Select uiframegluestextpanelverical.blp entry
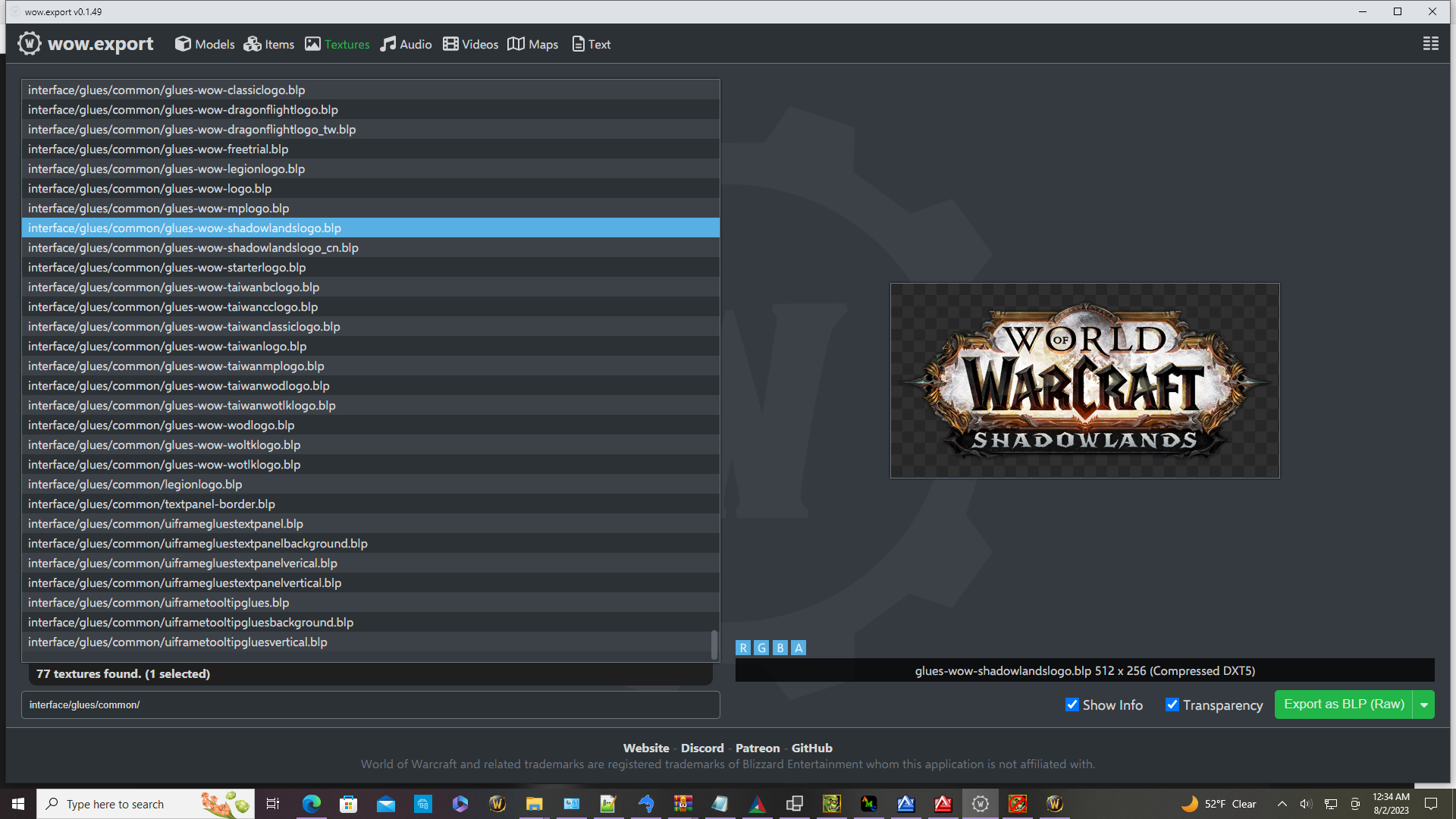The height and width of the screenshot is (819, 1456). 371,563
